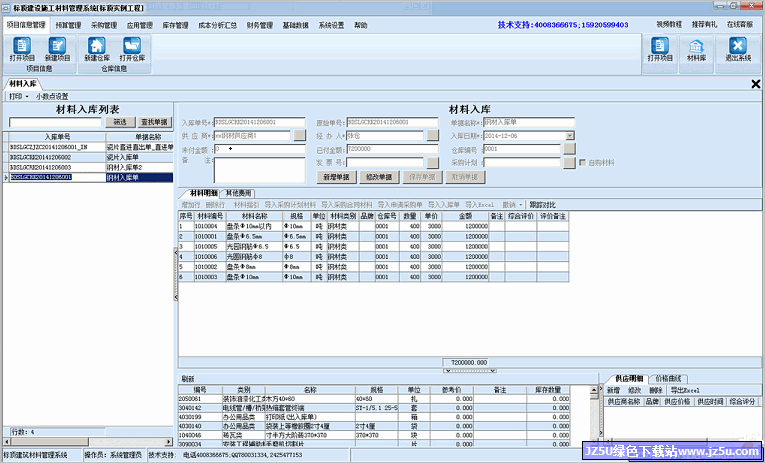
Task: Open the 应用管理 menu
Action: pyautogui.click(x=140, y=25)
